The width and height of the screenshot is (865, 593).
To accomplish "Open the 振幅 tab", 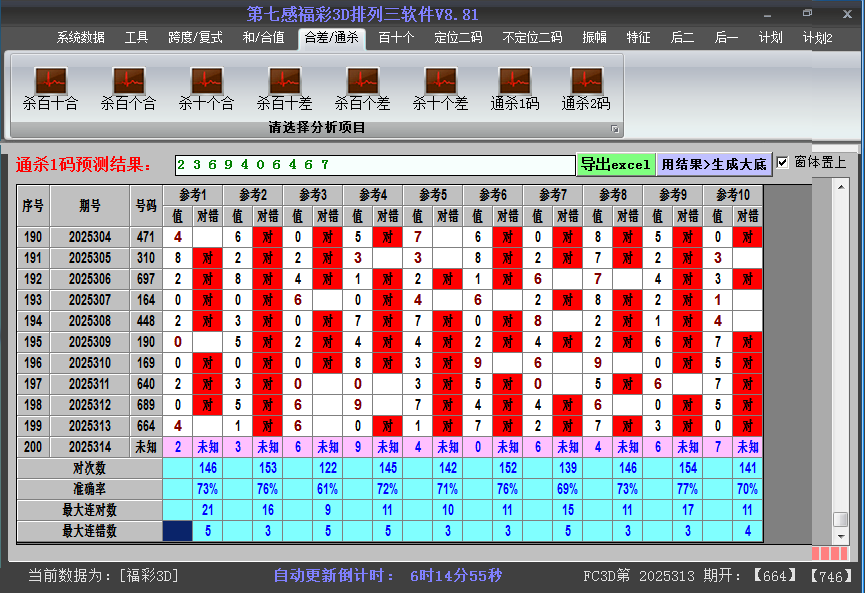I will (x=594, y=38).
